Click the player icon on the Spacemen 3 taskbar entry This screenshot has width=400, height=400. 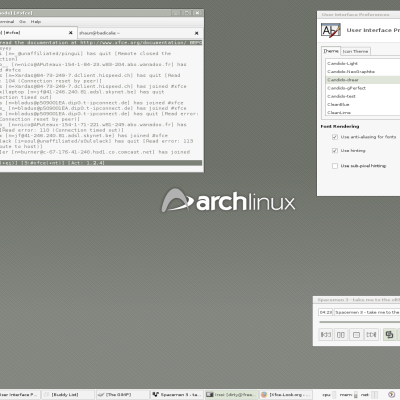(x=155, y=395)
